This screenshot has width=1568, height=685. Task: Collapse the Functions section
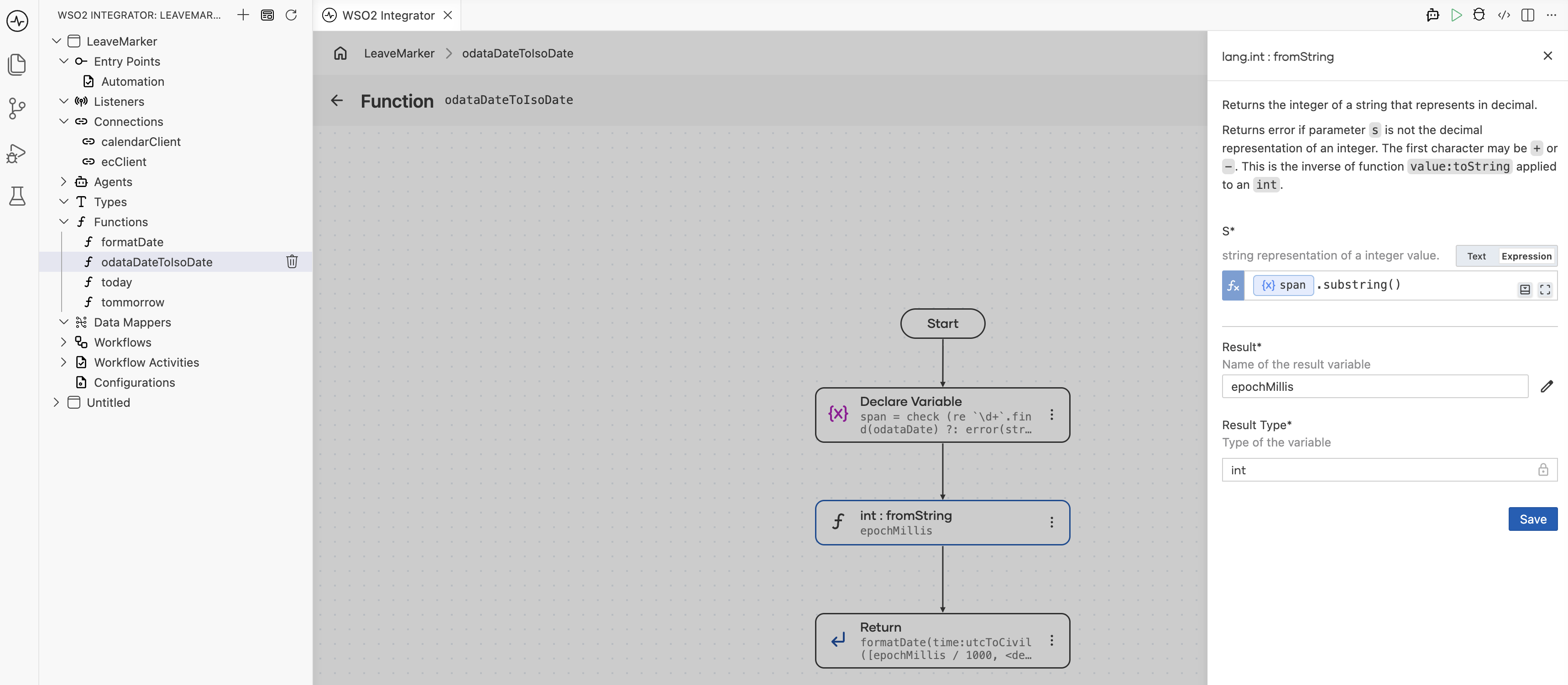(x=64, y=222)
